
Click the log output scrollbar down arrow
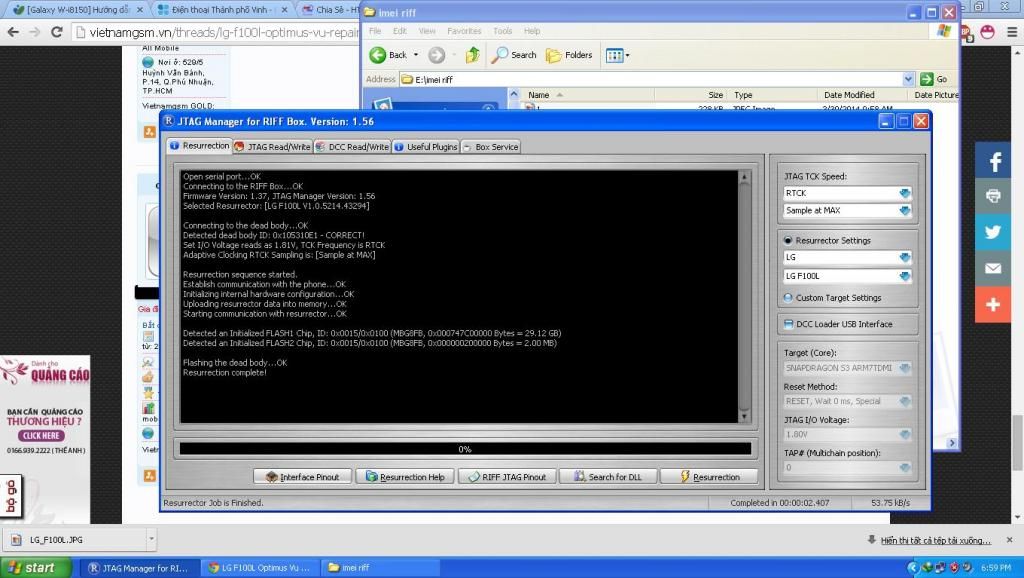tap(744, 417)
